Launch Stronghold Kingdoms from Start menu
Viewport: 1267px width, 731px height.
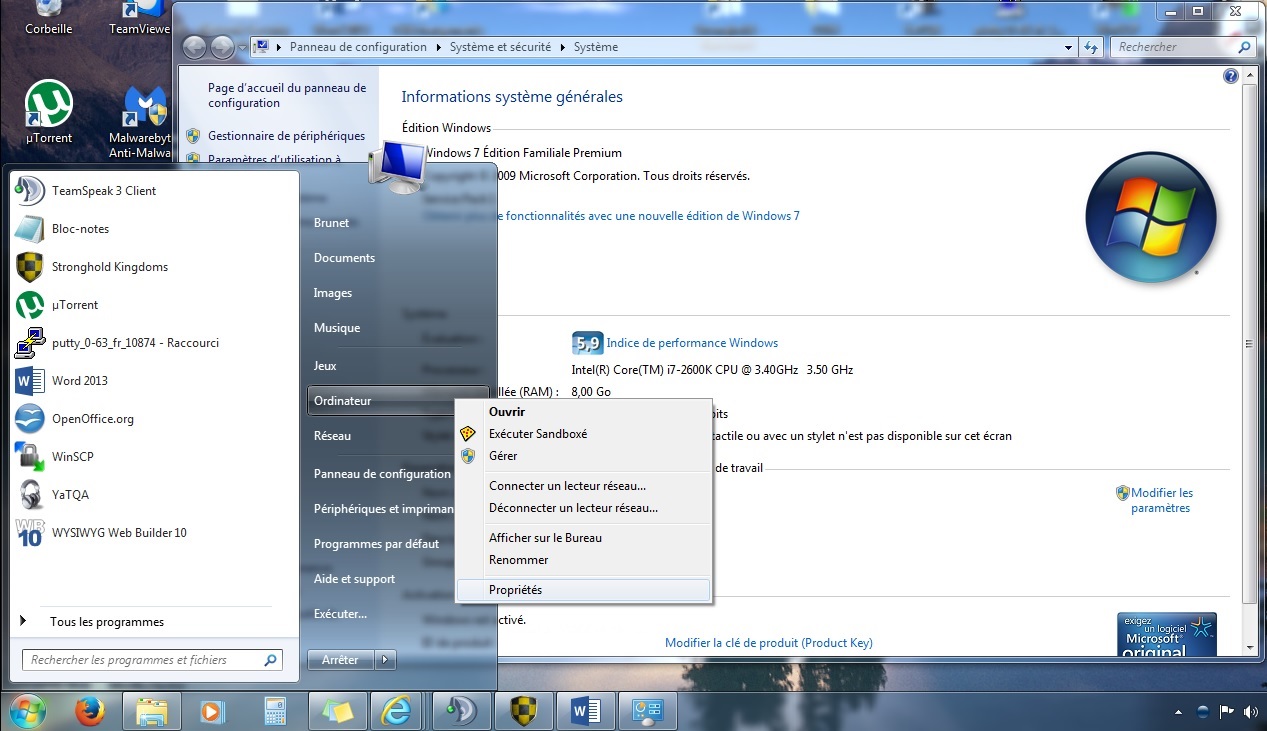pos(109,267)
